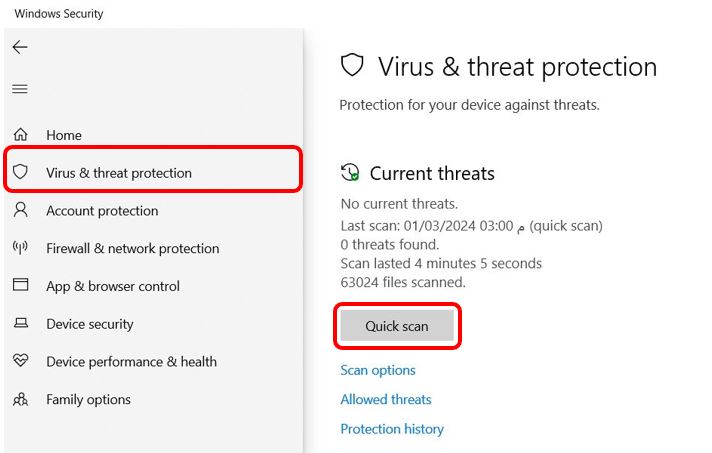712x453 pixels.
Task: Click the Device security laptop icon
Action: [21, 324]
